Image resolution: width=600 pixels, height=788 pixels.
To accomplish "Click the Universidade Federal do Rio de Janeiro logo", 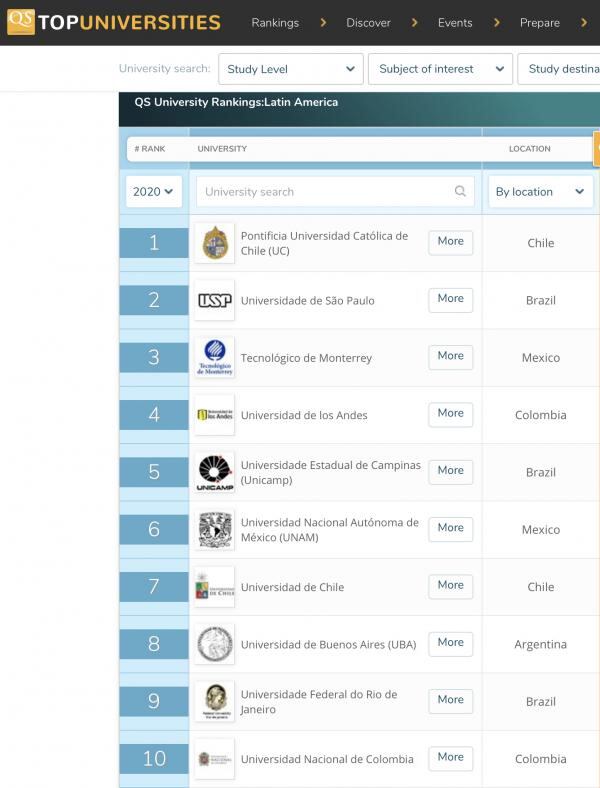I will pos(215,701).
